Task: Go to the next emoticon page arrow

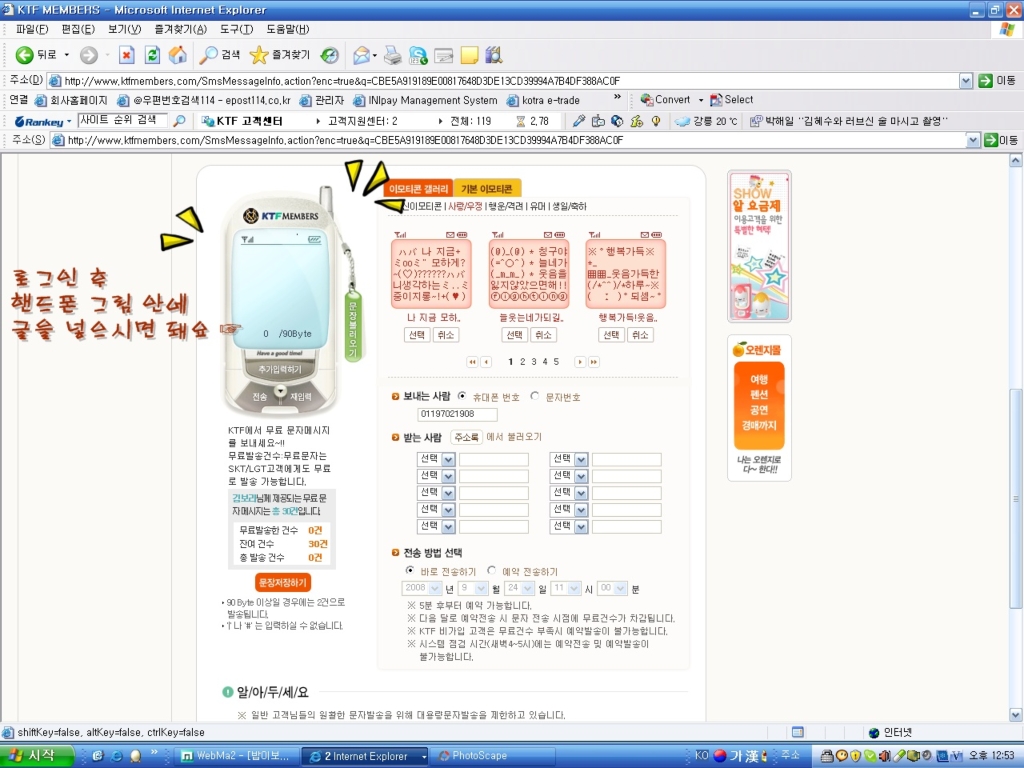Action: 580,362
